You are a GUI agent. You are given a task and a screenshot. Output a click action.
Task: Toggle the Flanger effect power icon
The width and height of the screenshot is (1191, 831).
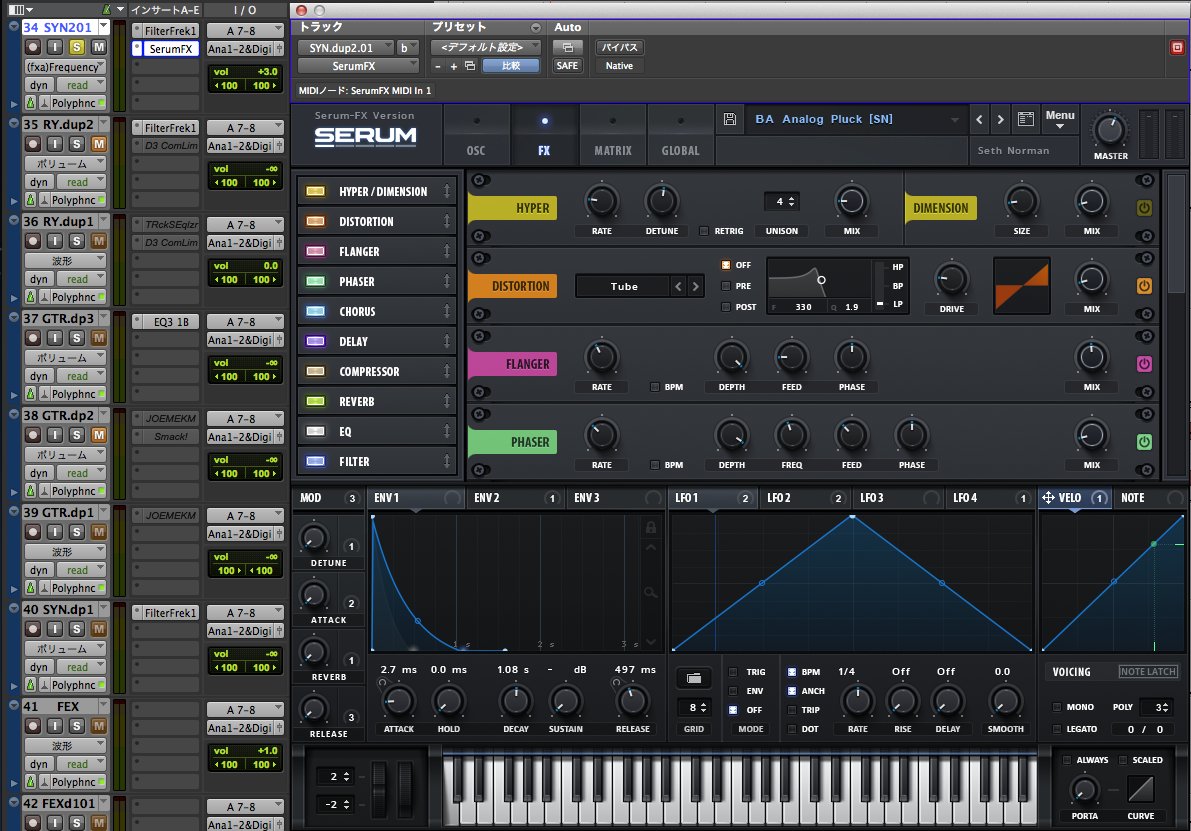(1144, 364)
